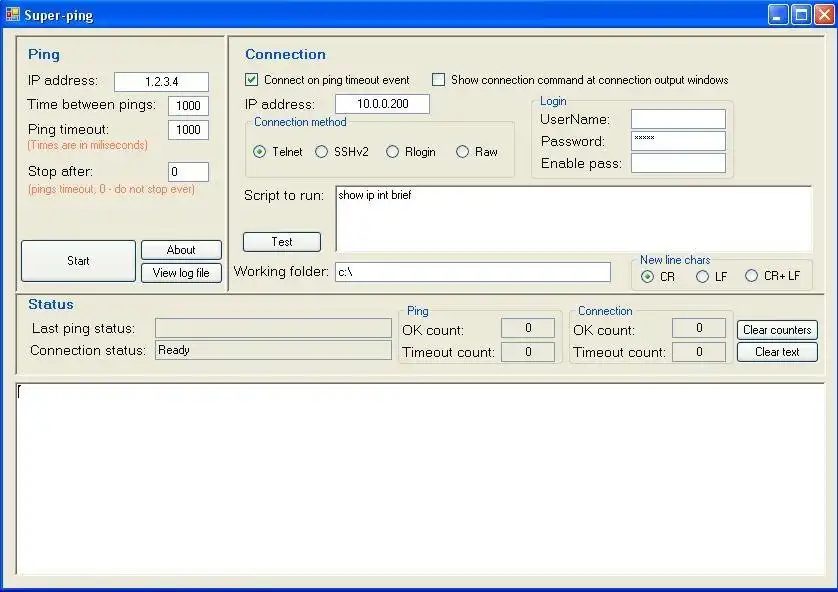This screenshot has height=592, width=838.
Task: Start the ping with the Start button
Action: click(x=78, y=261)
